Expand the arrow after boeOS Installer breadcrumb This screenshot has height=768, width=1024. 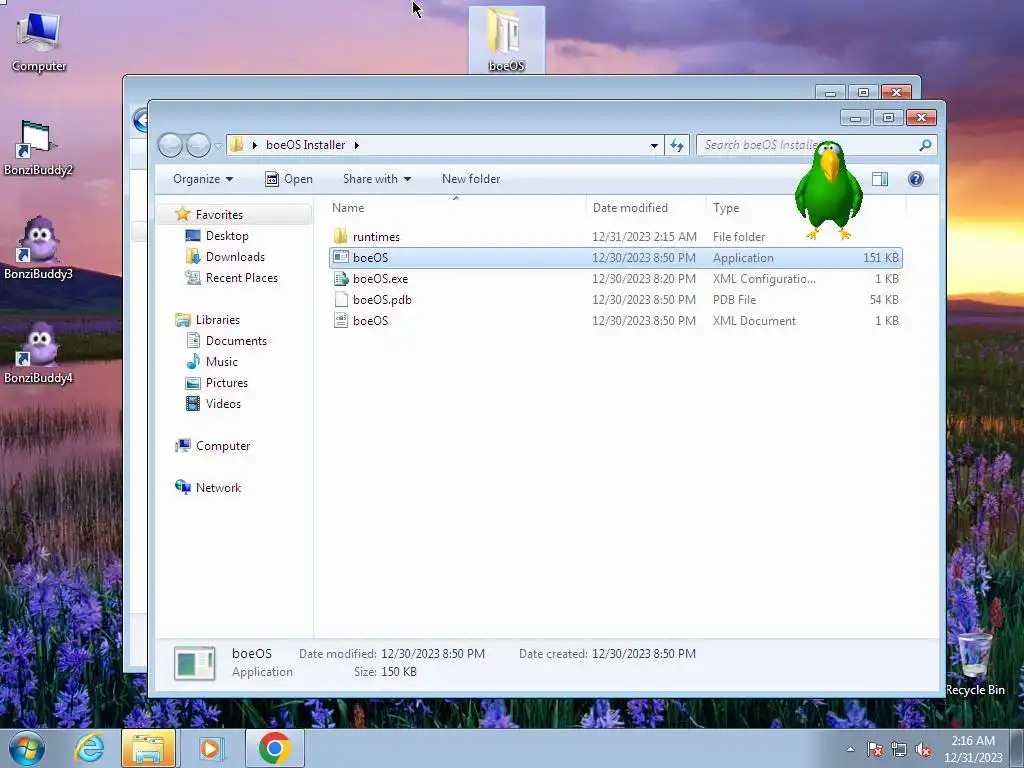(357, 145)
